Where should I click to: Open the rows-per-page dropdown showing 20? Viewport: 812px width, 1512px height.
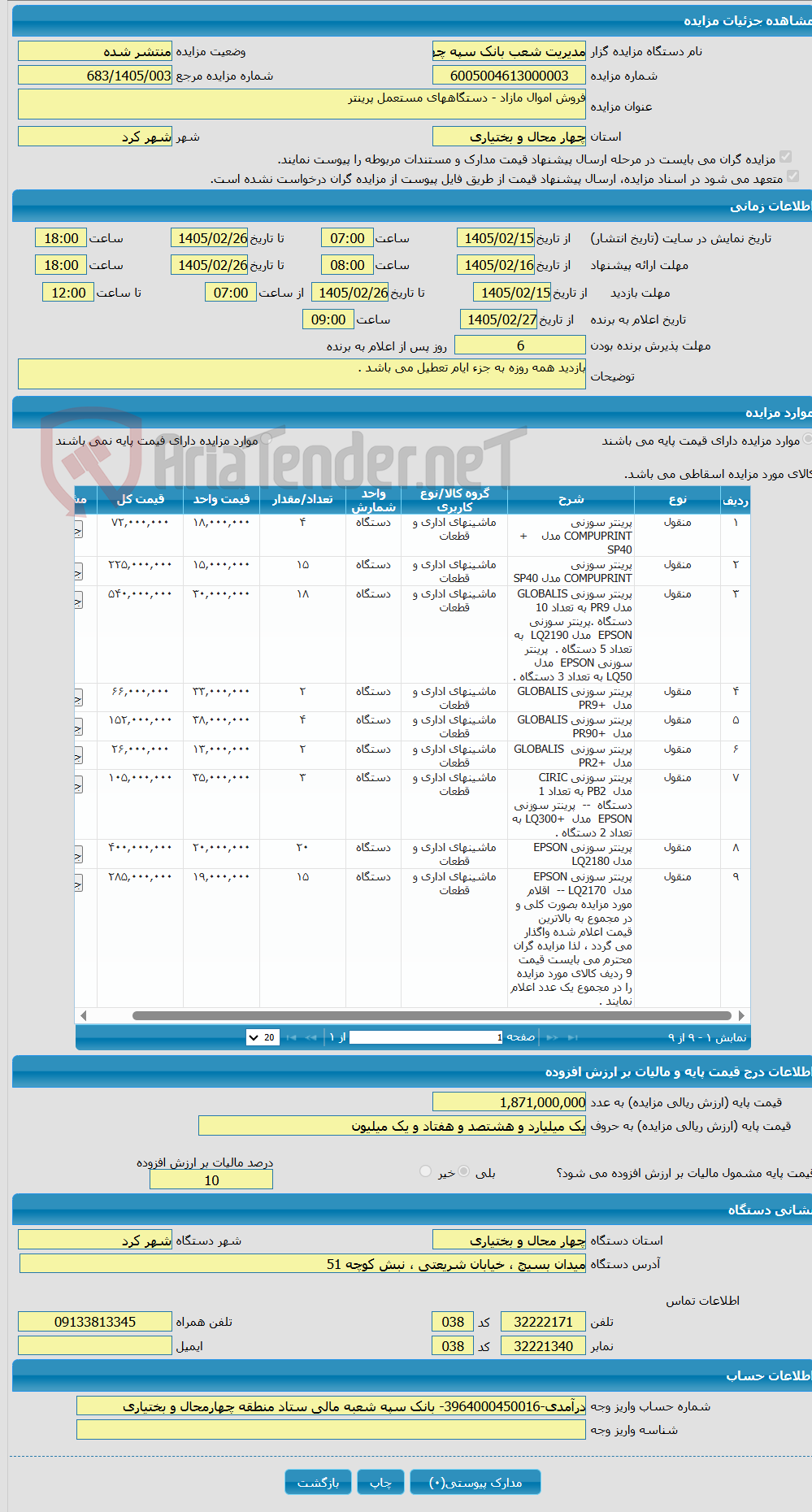coord(263,1037)
